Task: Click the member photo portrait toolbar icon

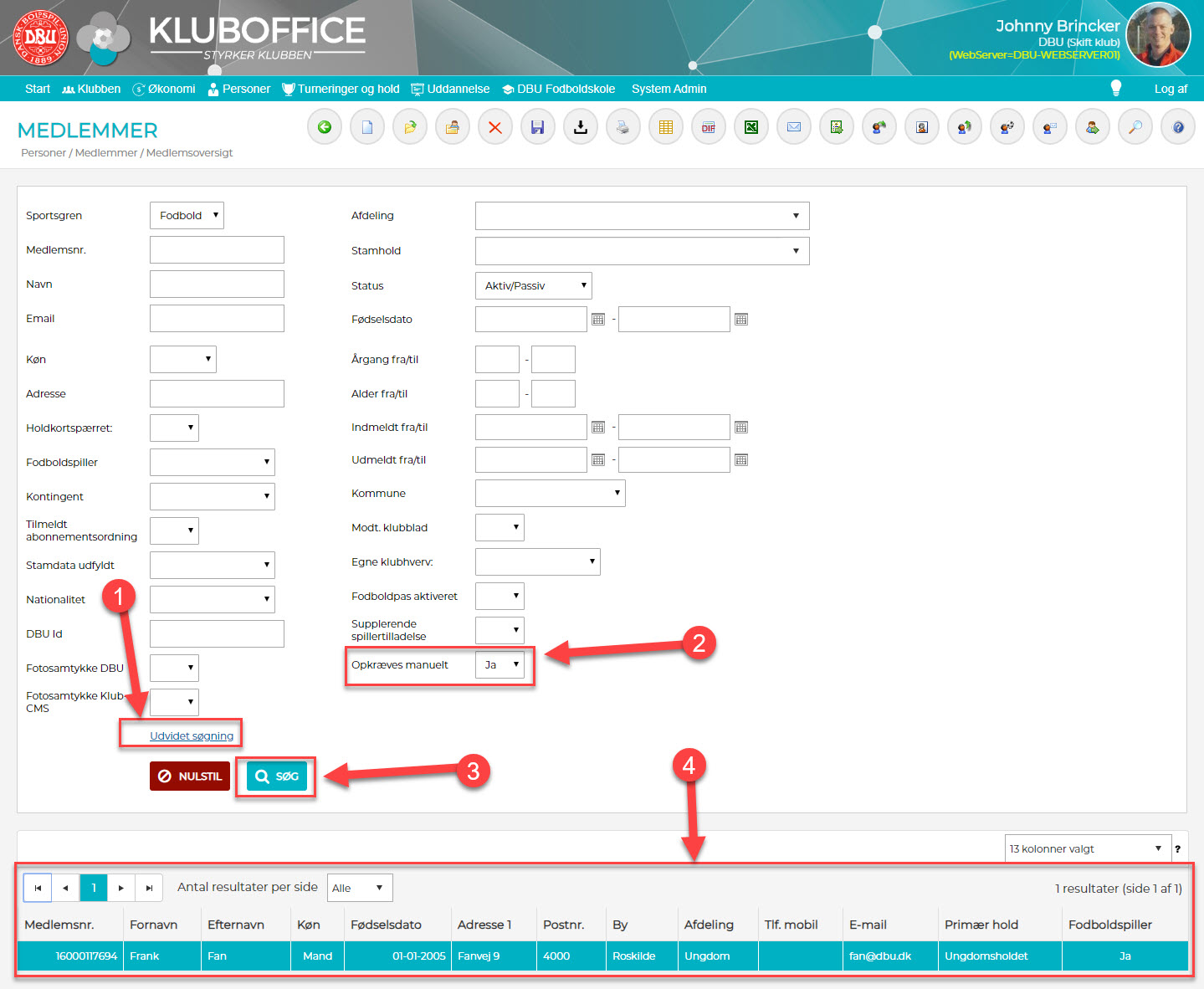Action: tap(922, 127)
